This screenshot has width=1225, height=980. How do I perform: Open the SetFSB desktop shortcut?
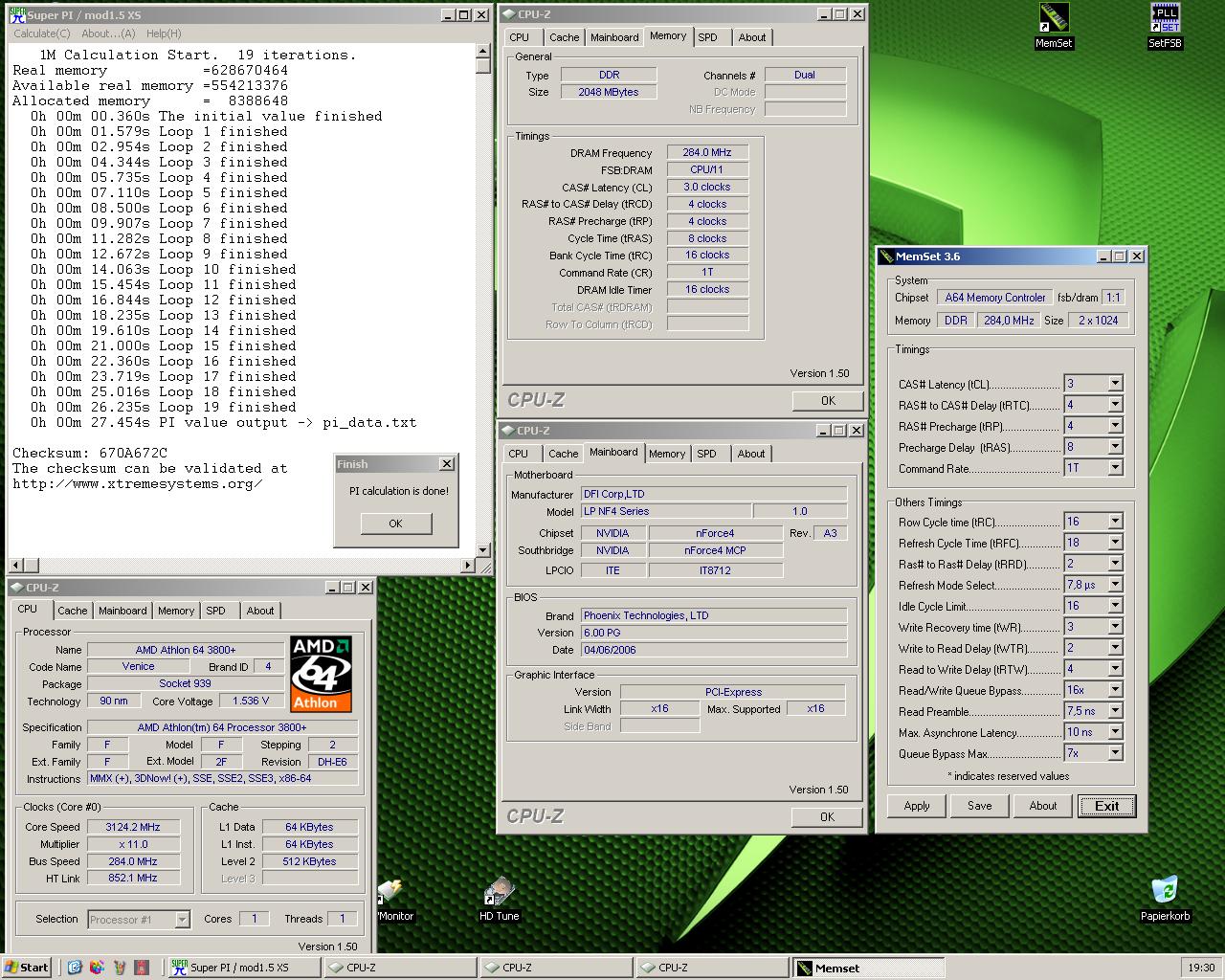coord(1165,26)
